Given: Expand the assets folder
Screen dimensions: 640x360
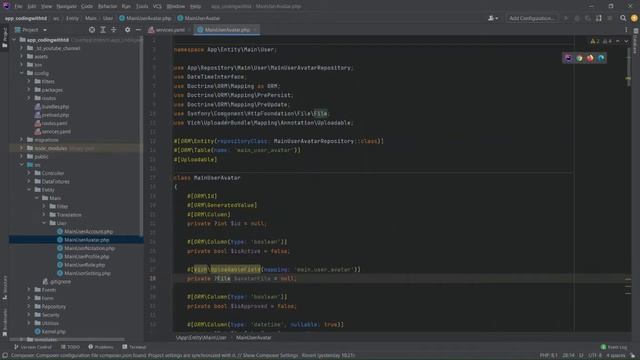Looking at the screenshot, I should coord(22,56).
